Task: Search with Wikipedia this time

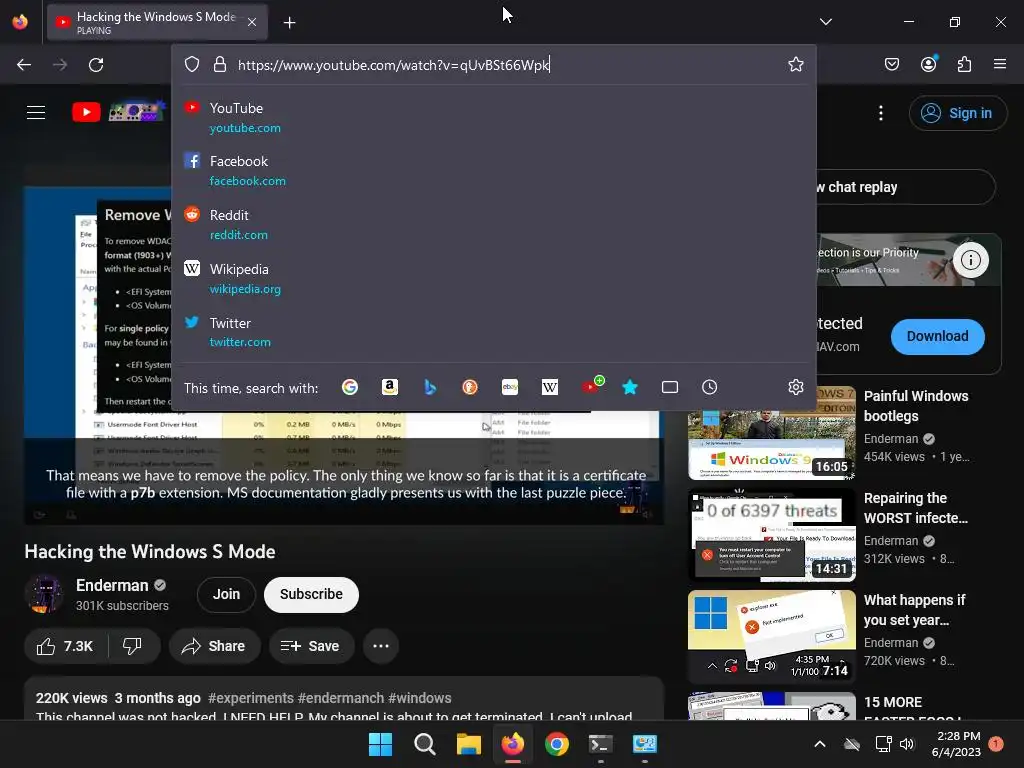Action: point(550,387)
